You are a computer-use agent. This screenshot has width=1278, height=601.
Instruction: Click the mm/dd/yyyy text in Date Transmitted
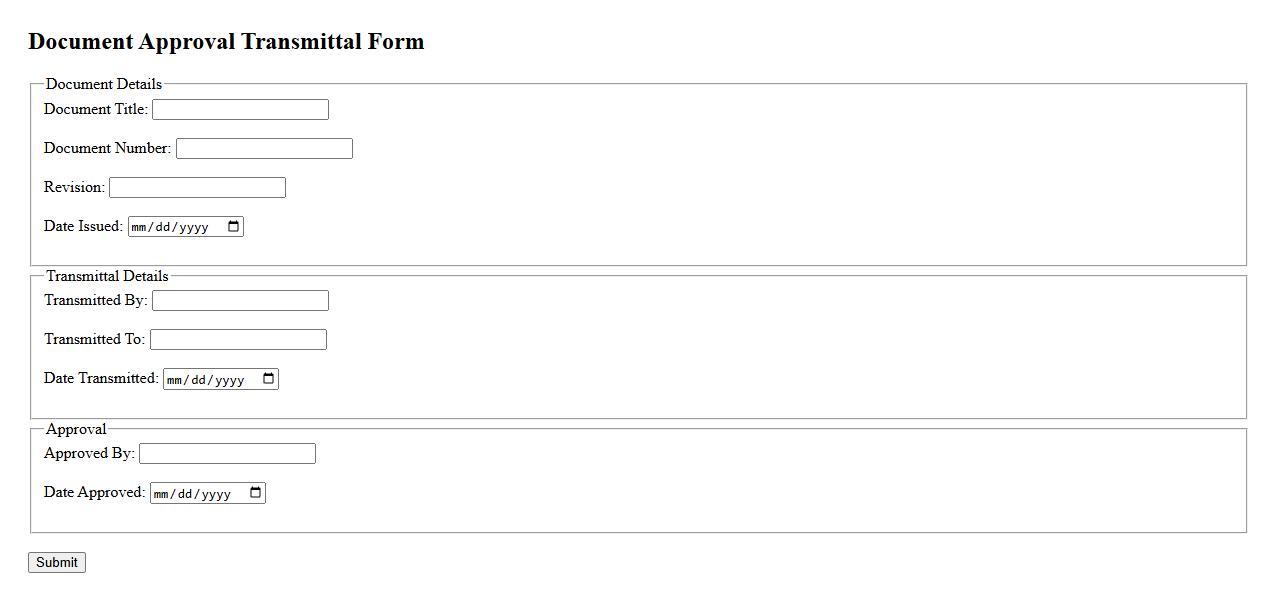pyautogui.click(x=205, y=380)
